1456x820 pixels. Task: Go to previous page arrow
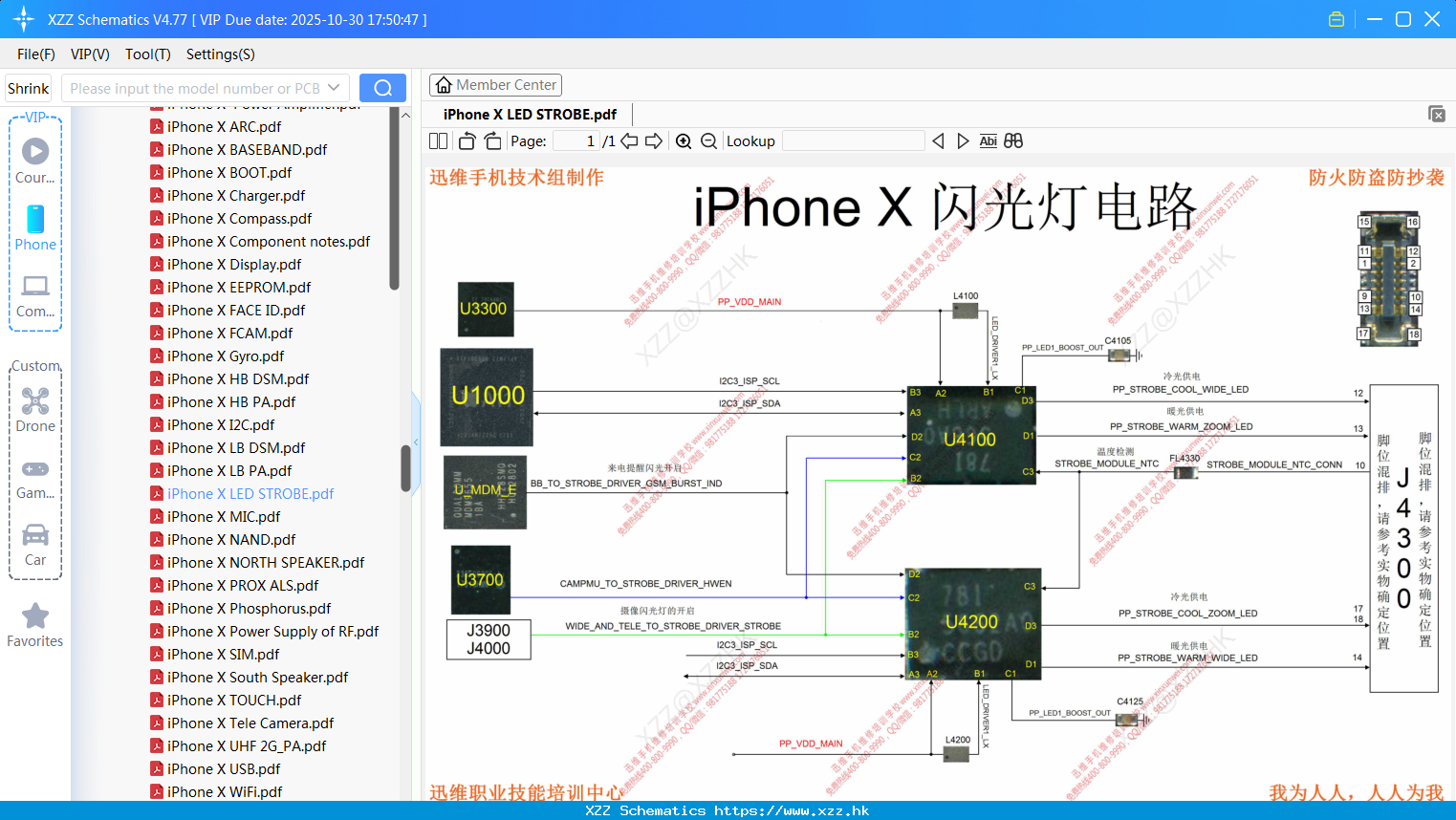(x=629, y=140)
